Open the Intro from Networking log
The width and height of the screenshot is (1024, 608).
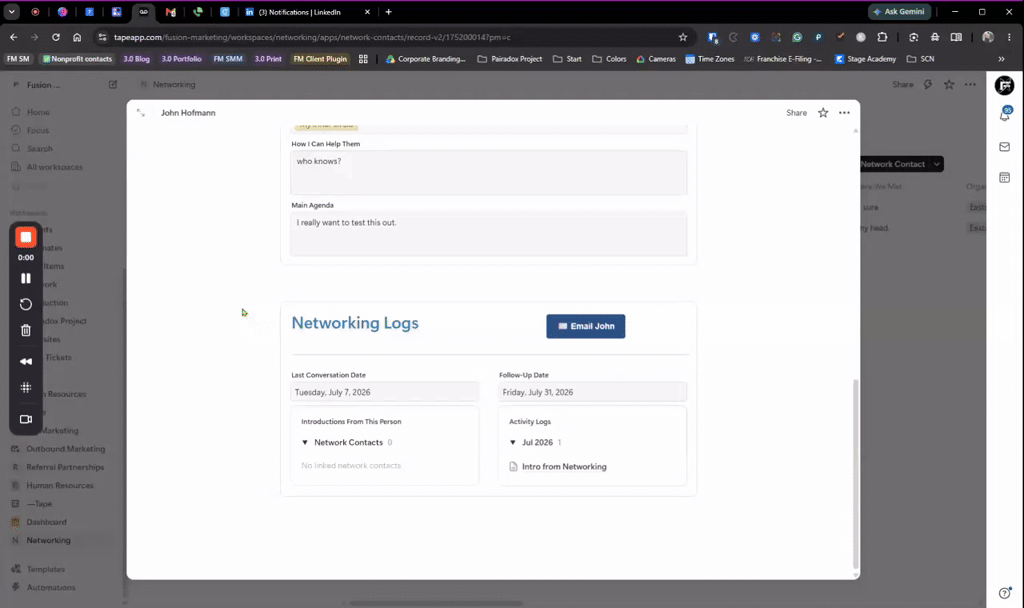point(564,466)
